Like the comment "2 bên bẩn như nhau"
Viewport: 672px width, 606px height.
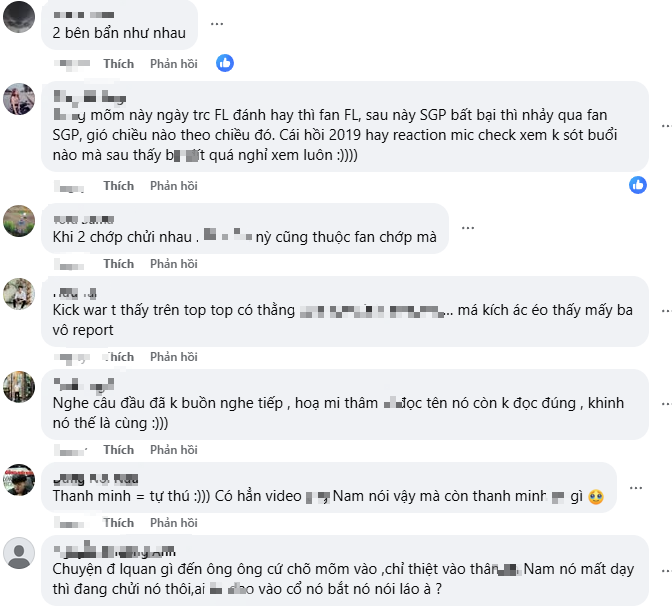click(x=118, y=64)
